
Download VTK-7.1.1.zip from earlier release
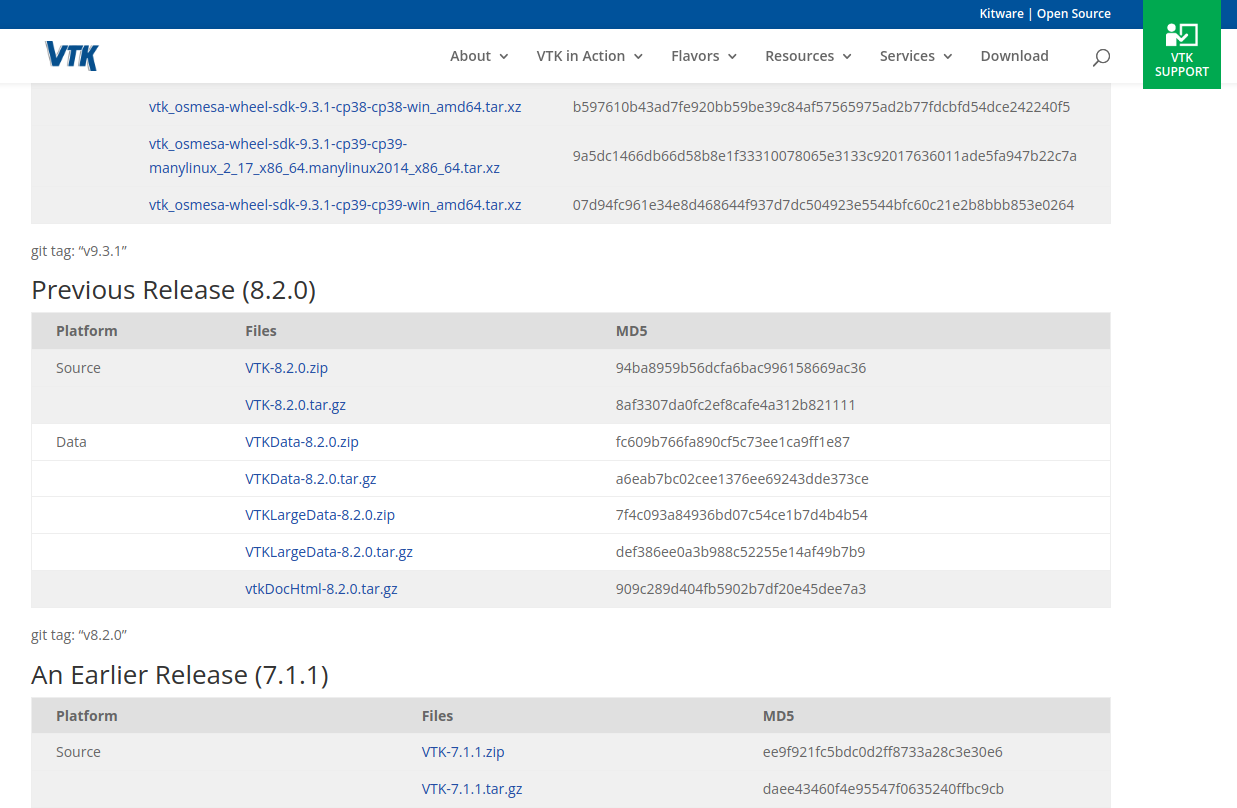pos(463,751)
